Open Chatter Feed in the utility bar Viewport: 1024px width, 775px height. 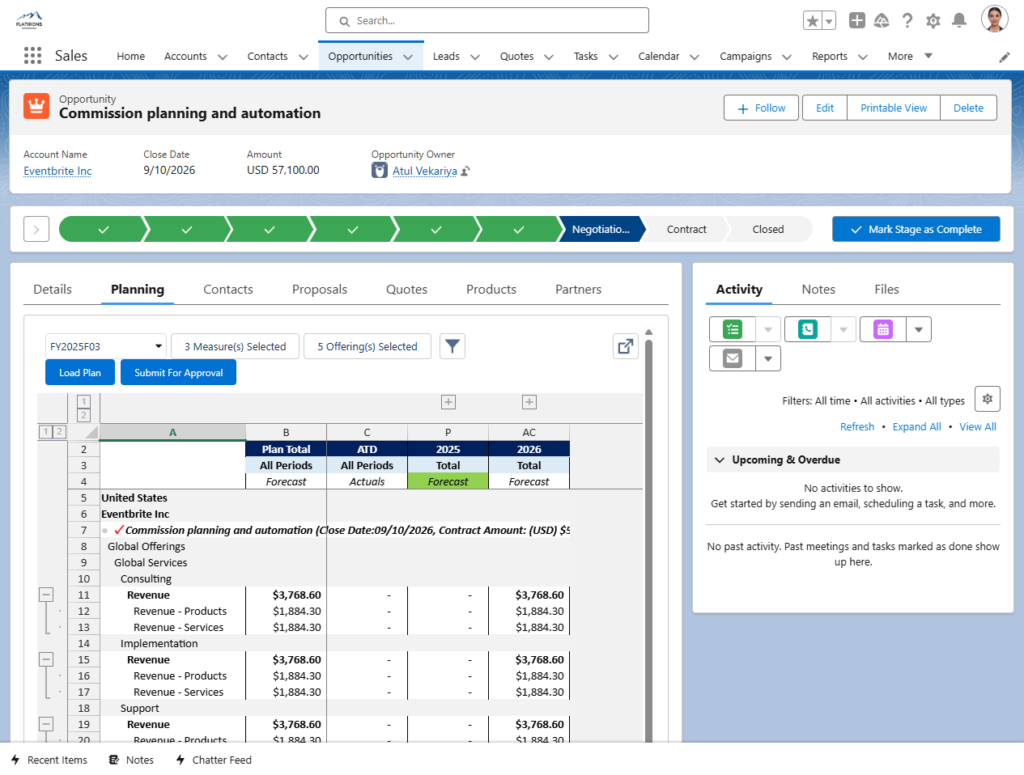(x=214, y=760)
